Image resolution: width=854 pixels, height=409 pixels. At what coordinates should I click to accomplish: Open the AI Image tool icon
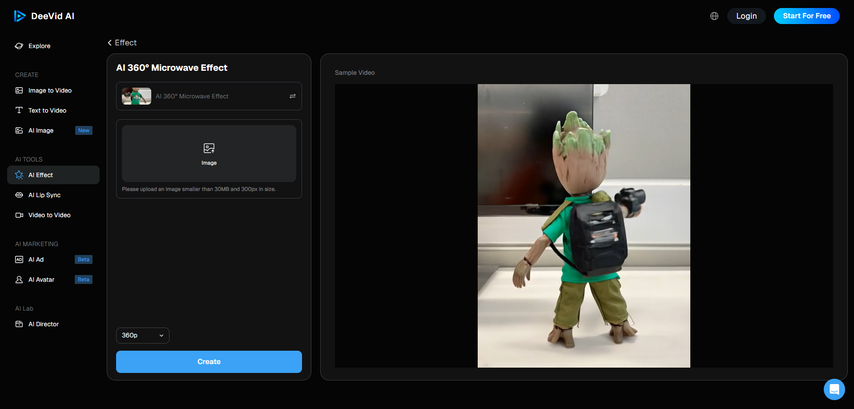pos(19,130)
